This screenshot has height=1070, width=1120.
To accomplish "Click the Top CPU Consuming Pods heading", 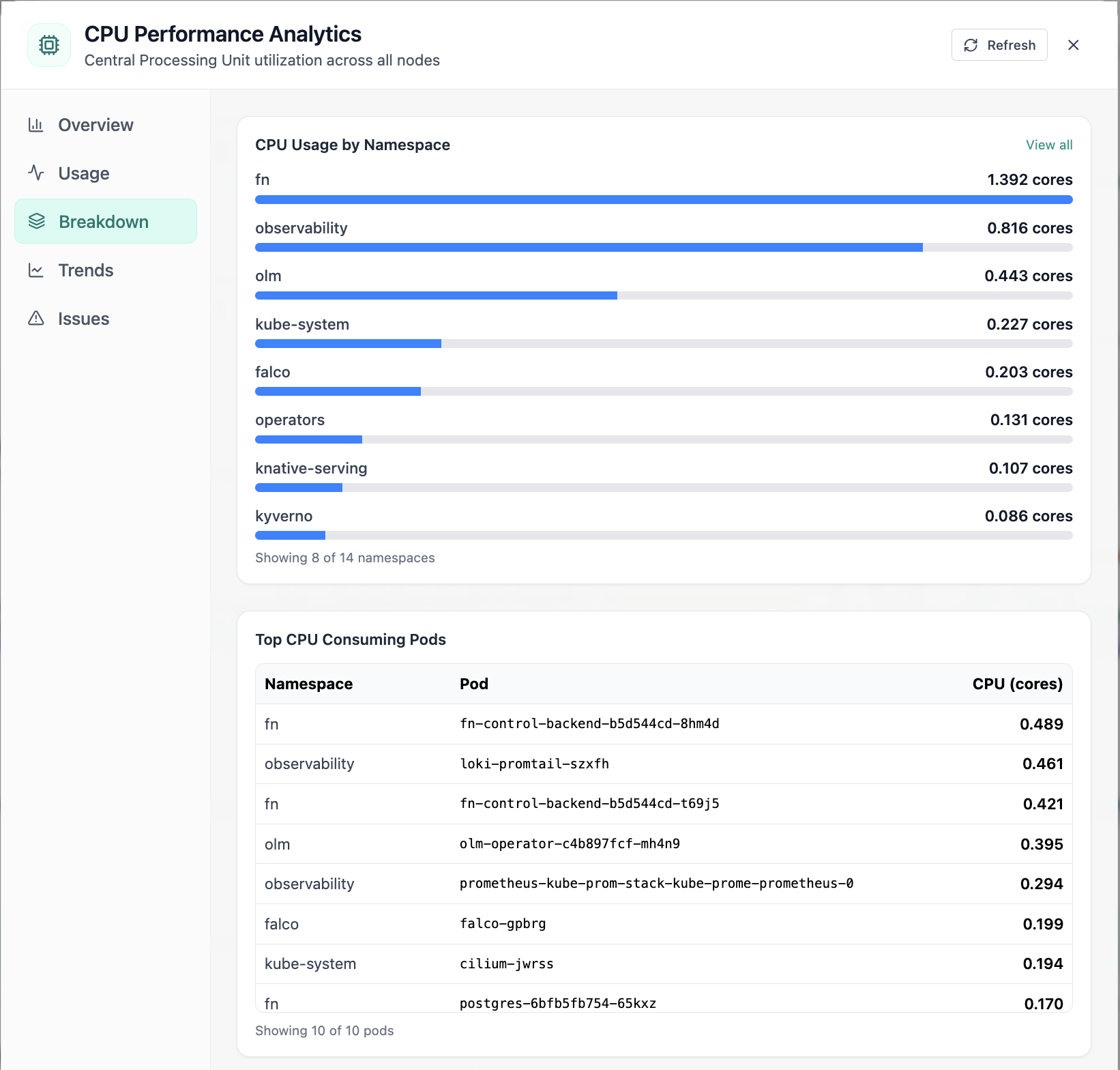I will tap(351, 639).
